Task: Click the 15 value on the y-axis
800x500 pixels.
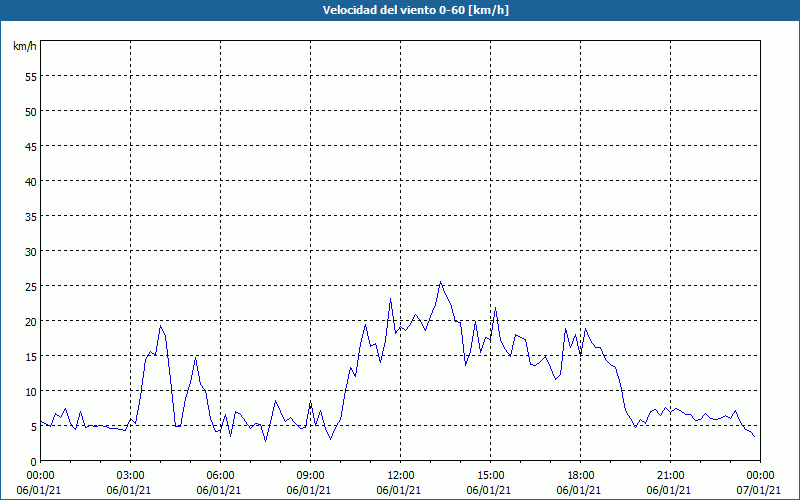Action: point(31,357)
